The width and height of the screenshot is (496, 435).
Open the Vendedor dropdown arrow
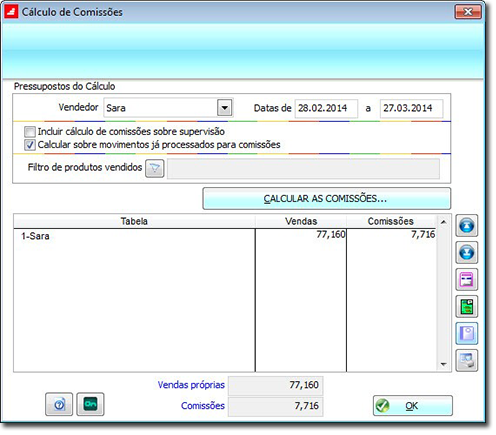[225, 108]
